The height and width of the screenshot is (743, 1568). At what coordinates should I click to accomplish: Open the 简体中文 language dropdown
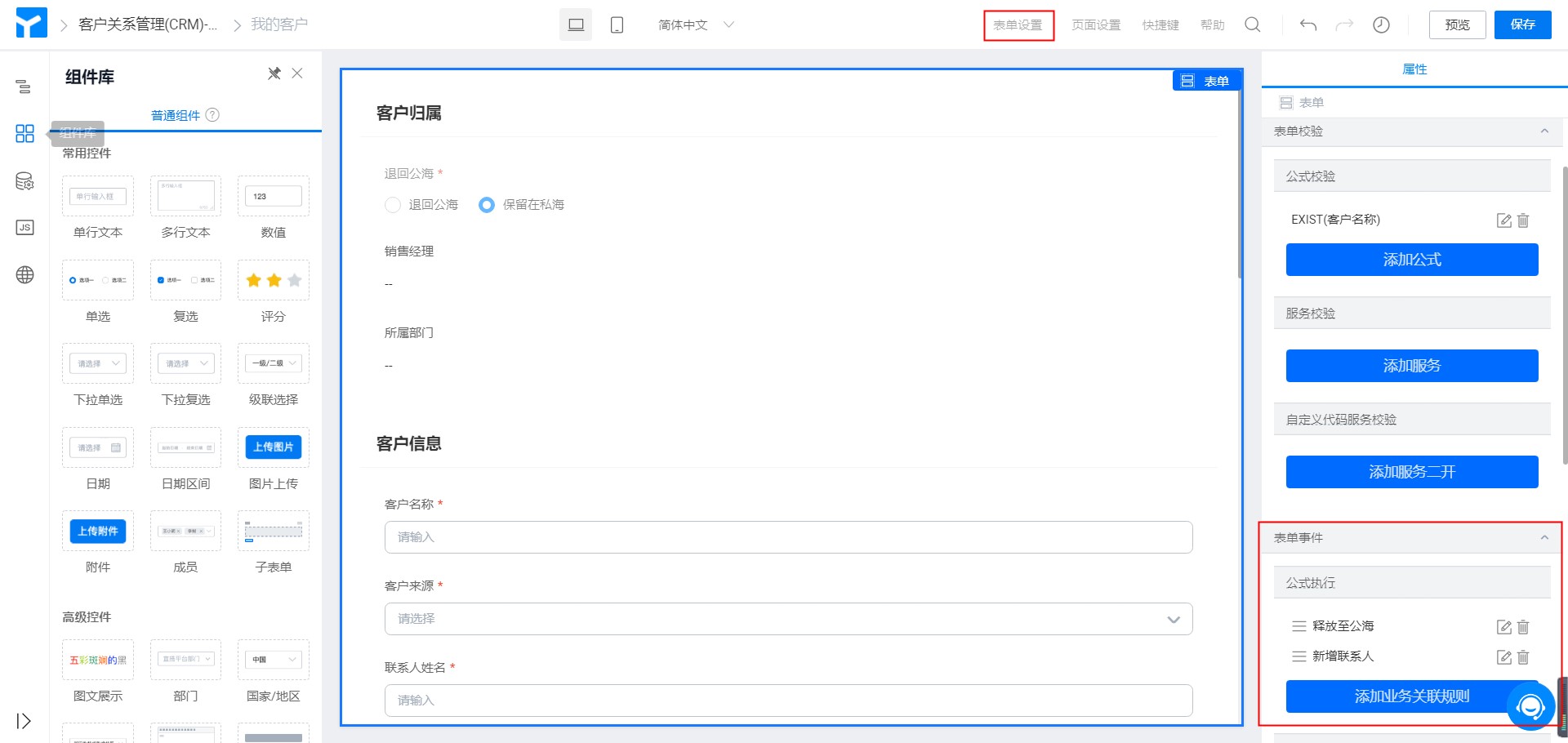[x=696, y=24]
